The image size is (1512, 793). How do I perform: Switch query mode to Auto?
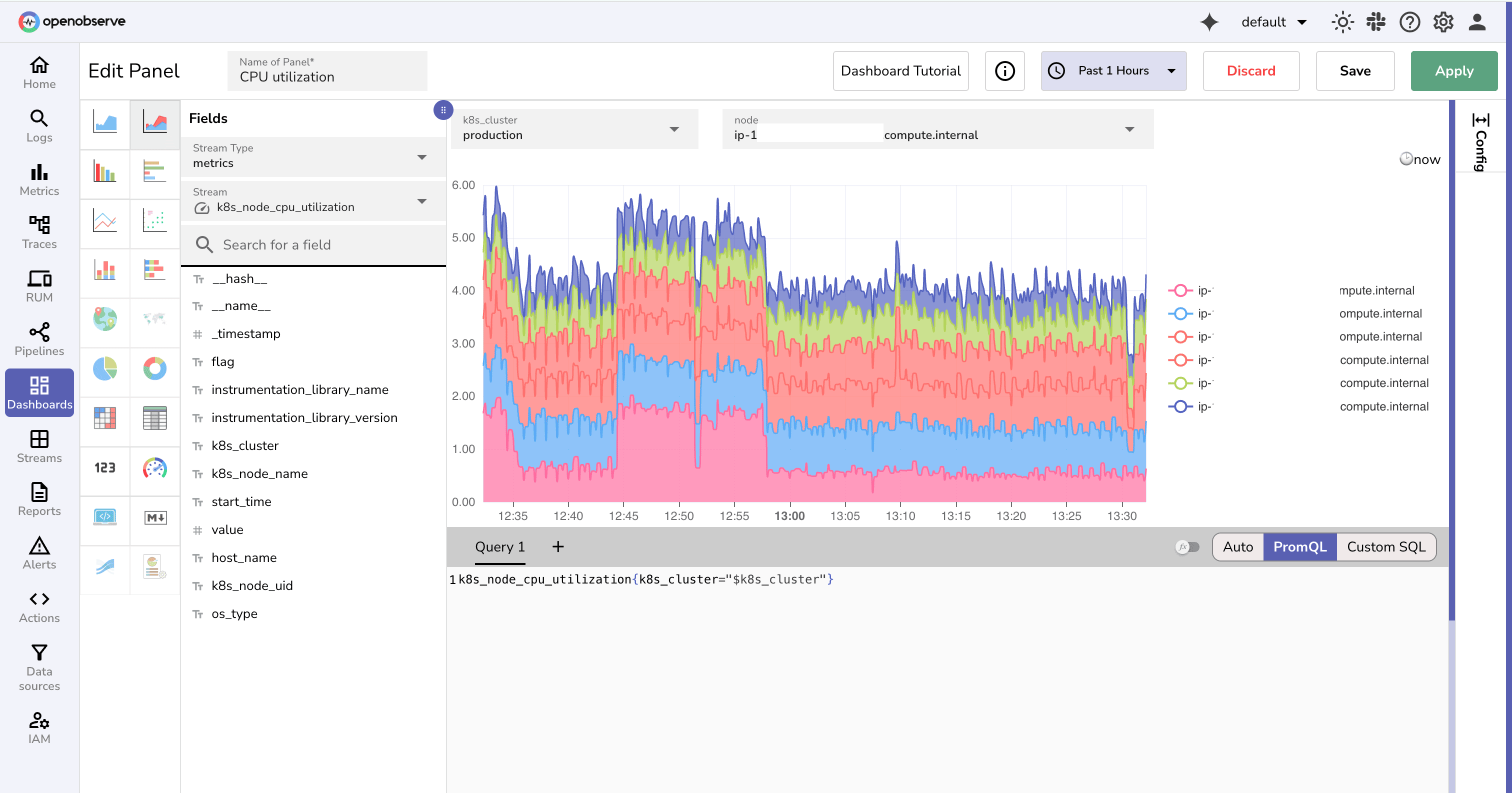[1238, 546]
